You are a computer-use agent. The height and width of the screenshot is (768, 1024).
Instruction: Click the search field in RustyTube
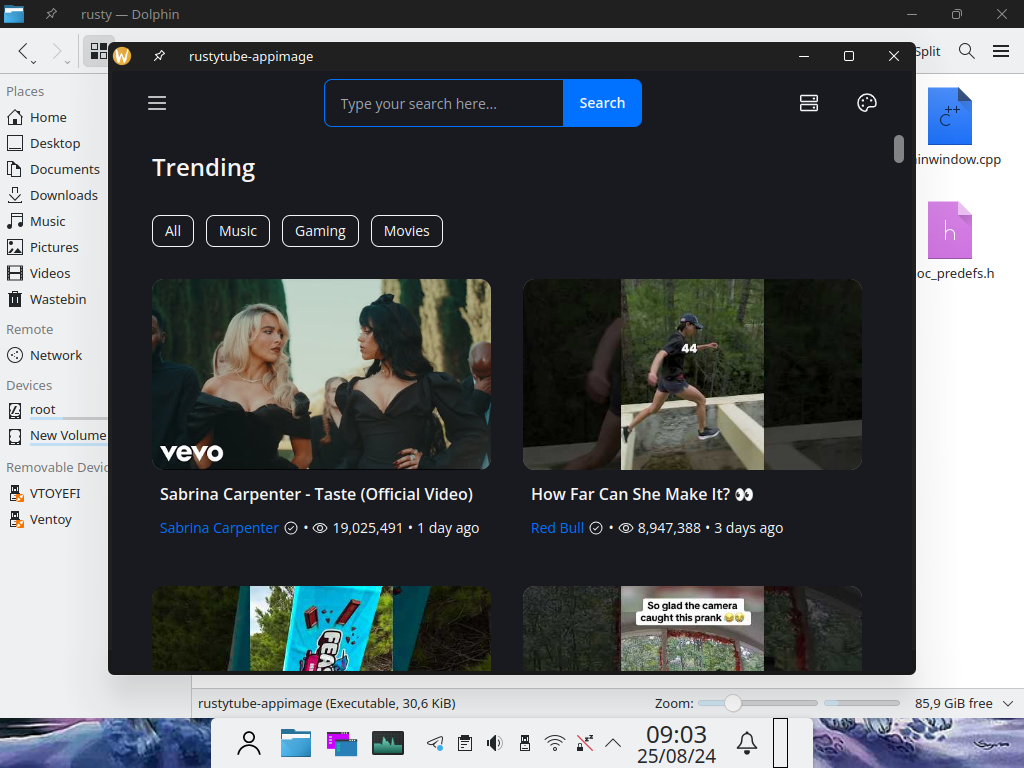(444, 103)
